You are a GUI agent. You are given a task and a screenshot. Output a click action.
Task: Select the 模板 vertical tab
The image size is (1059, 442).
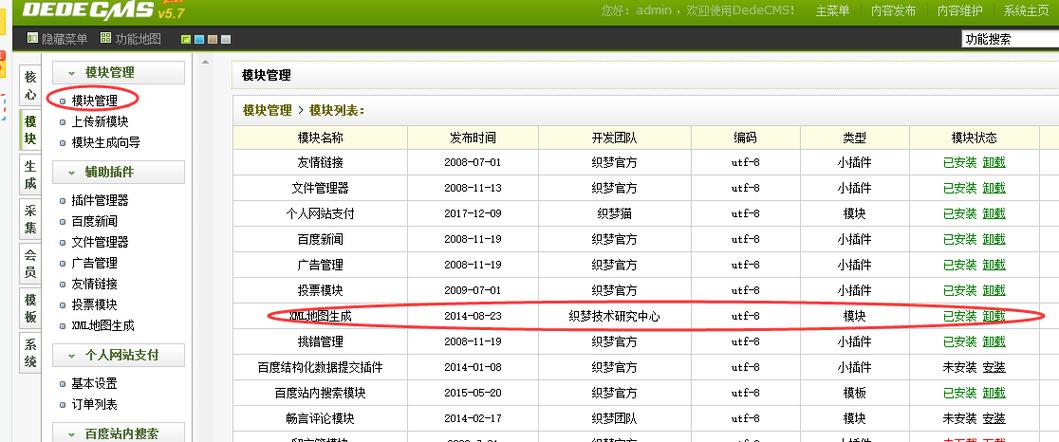click(30, 308)
